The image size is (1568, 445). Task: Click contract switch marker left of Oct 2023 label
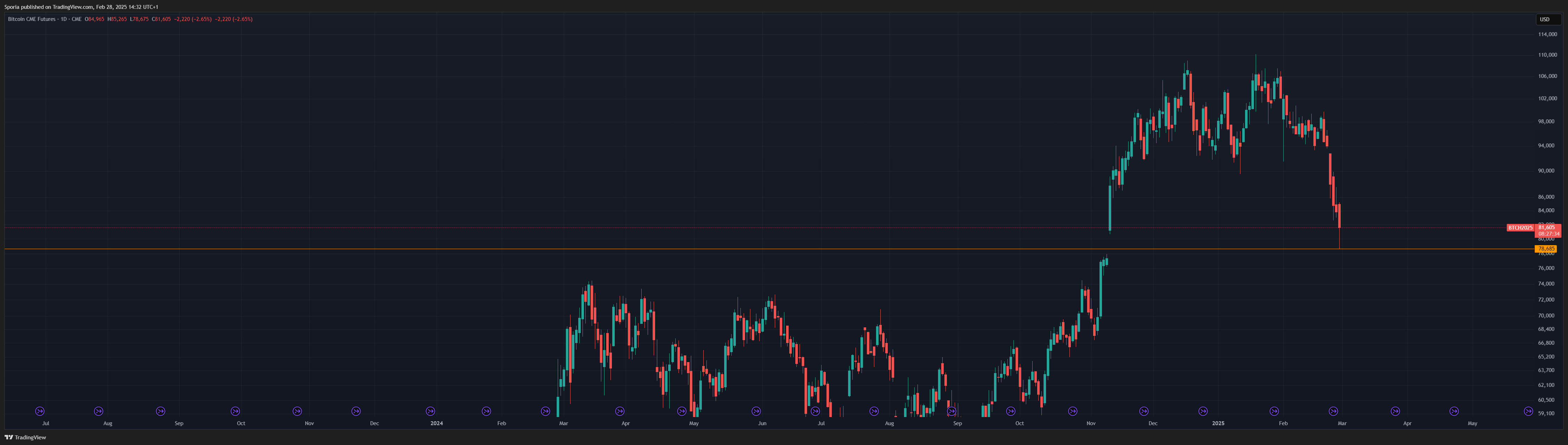pyautogui.click(x=235, y=411)
